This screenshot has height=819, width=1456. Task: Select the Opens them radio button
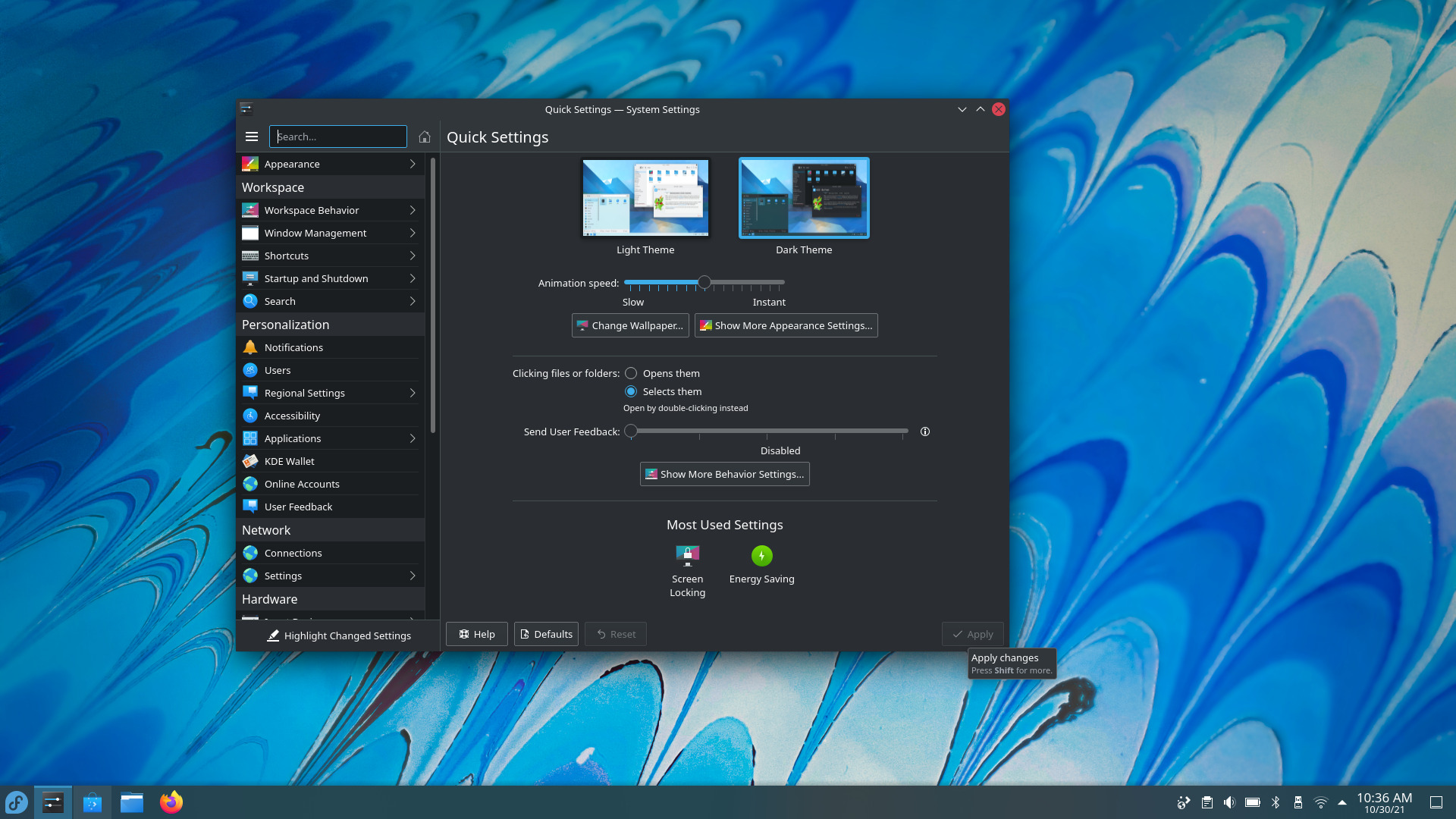(x=631, y=373)
